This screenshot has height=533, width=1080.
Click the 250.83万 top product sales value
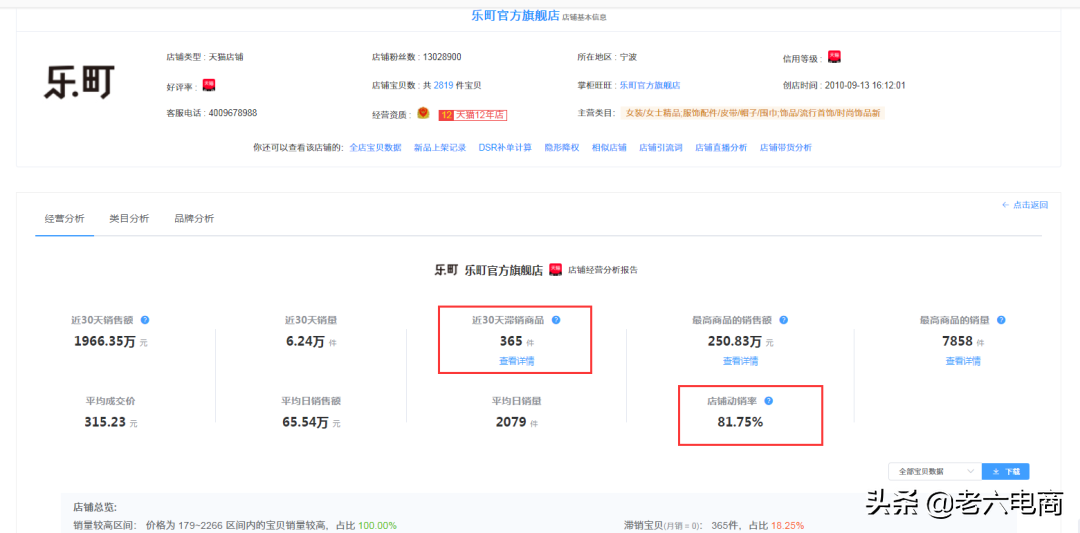734,341
